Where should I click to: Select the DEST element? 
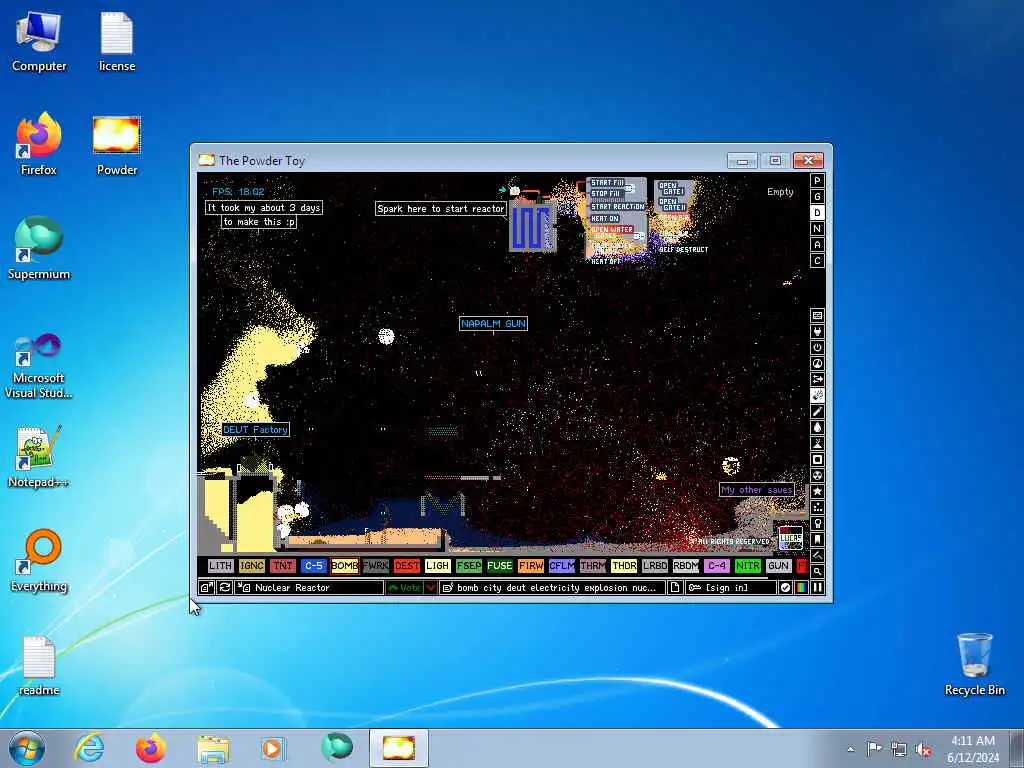point(406,566)
